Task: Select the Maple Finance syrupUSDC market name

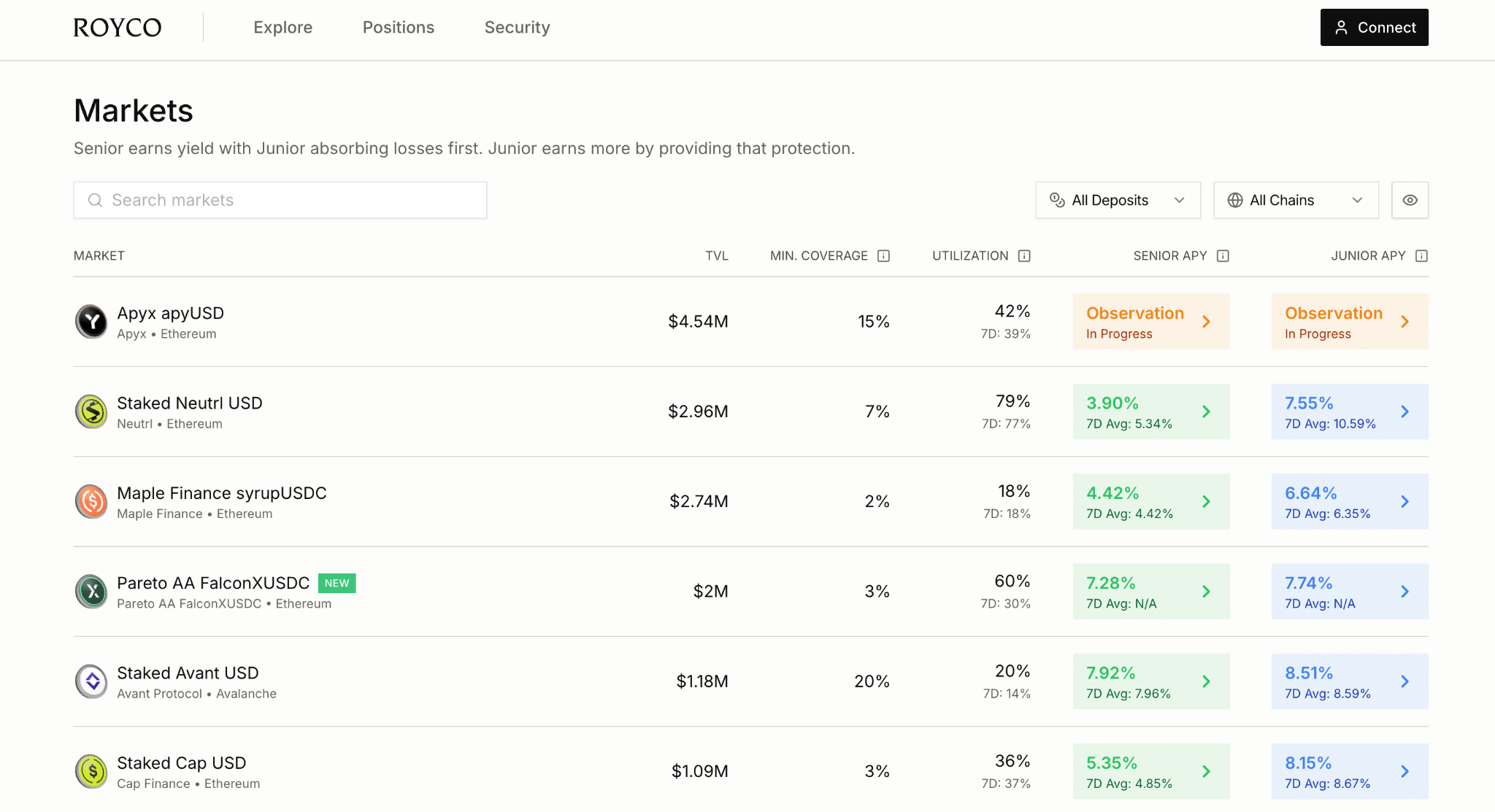Action: tap(222, 493)
